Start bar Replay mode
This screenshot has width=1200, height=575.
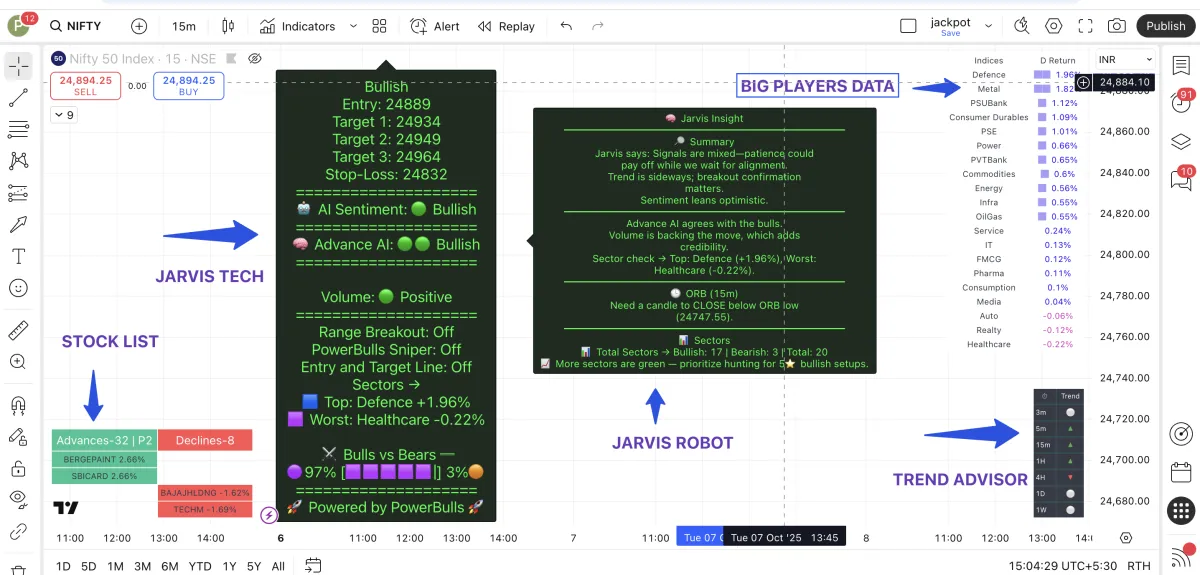[506, 26]
